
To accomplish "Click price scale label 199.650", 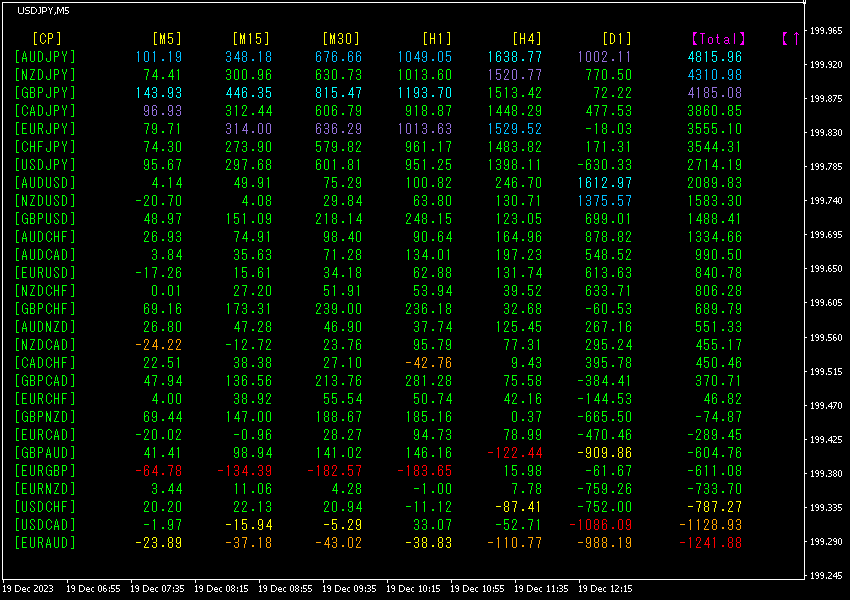I will [826, 269].
